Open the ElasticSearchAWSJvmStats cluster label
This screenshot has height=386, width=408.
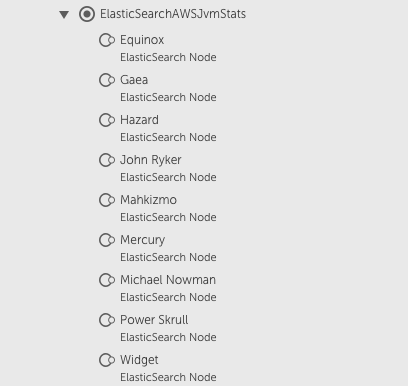173,14
